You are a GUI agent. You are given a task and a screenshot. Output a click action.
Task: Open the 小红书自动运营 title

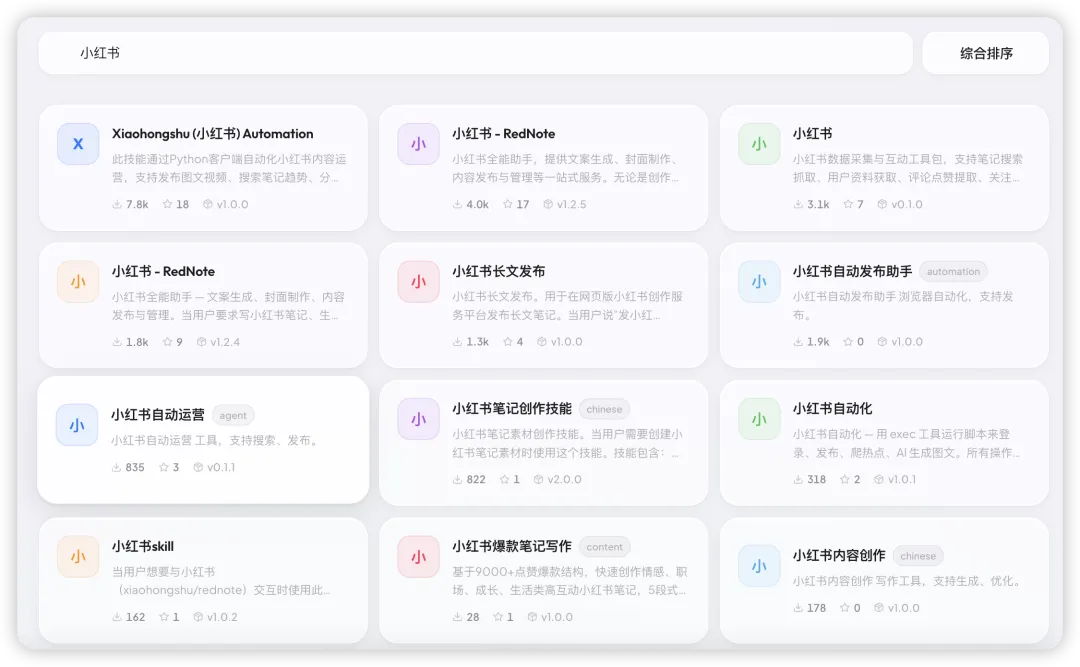(x=158, y=415)
